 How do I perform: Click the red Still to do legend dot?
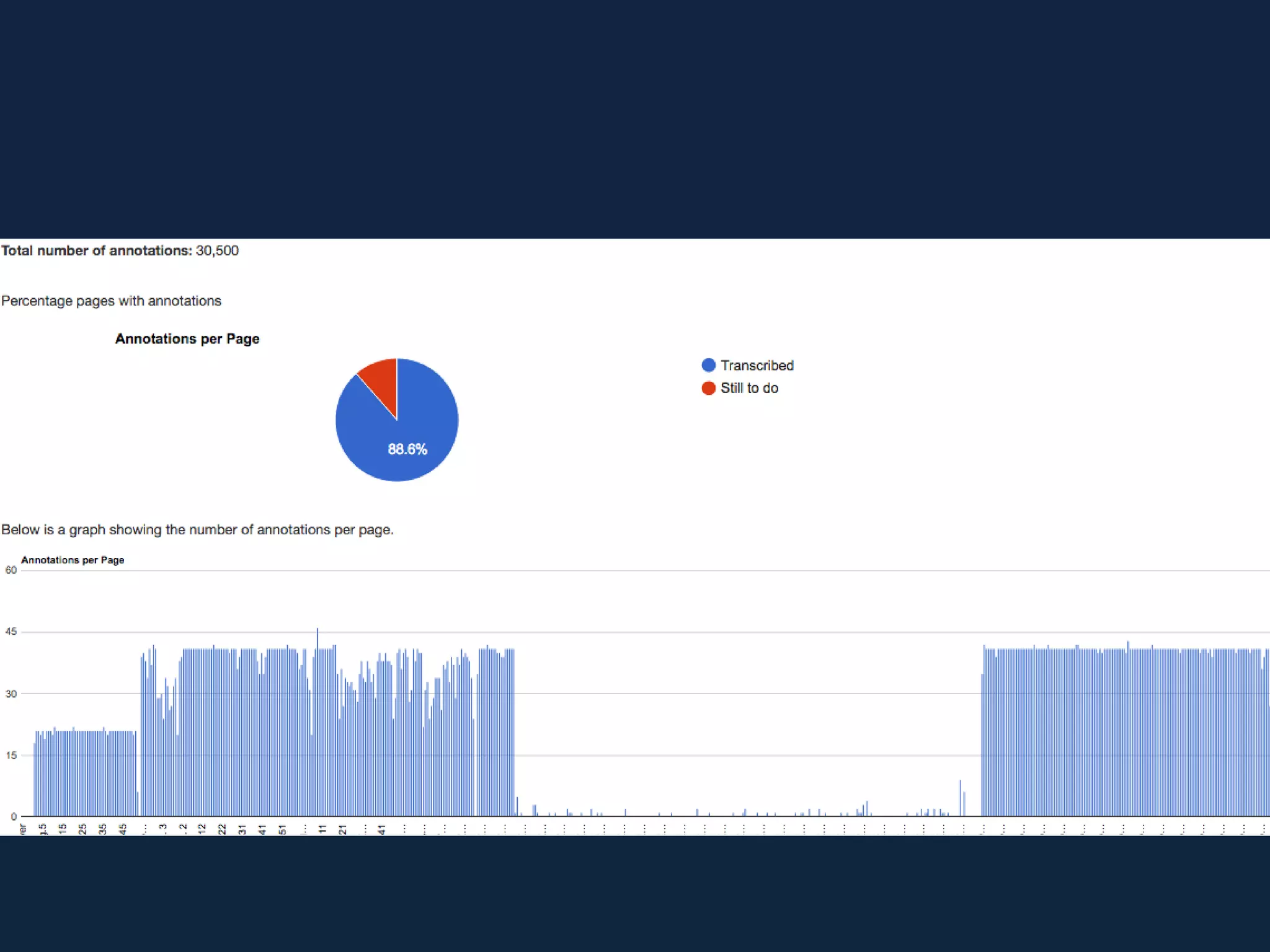[708, 388]
